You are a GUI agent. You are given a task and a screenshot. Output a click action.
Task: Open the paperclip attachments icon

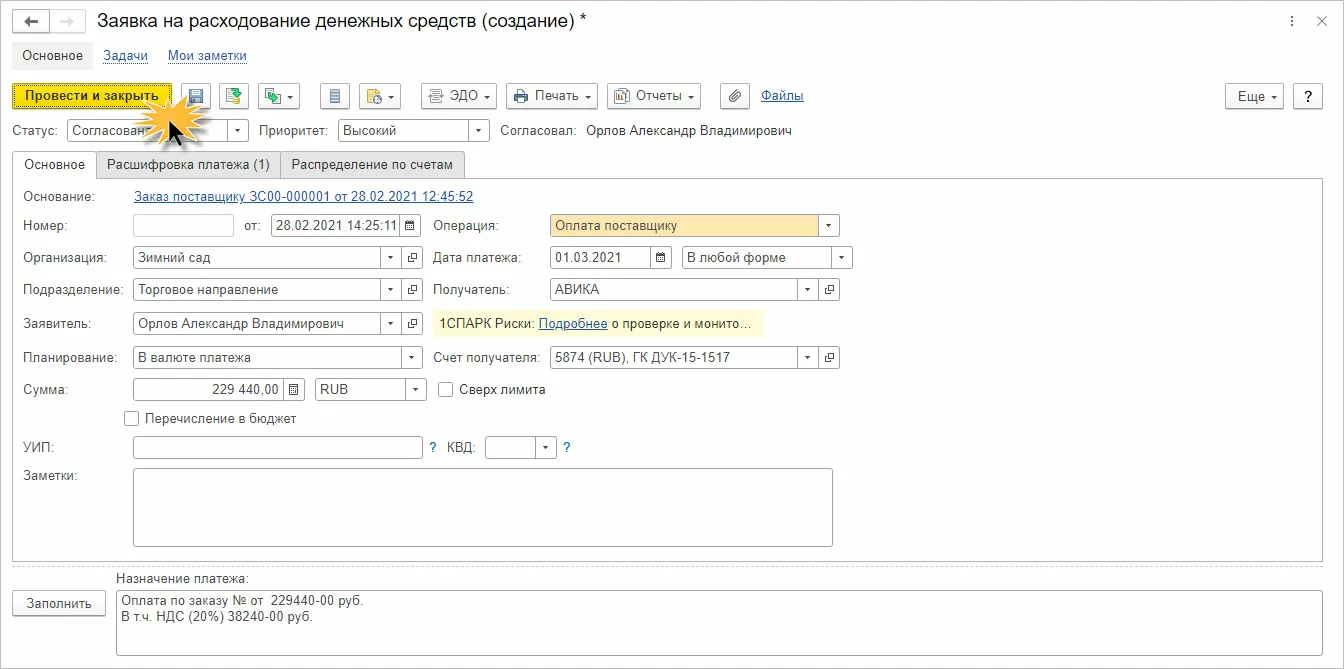click(735, 96)
